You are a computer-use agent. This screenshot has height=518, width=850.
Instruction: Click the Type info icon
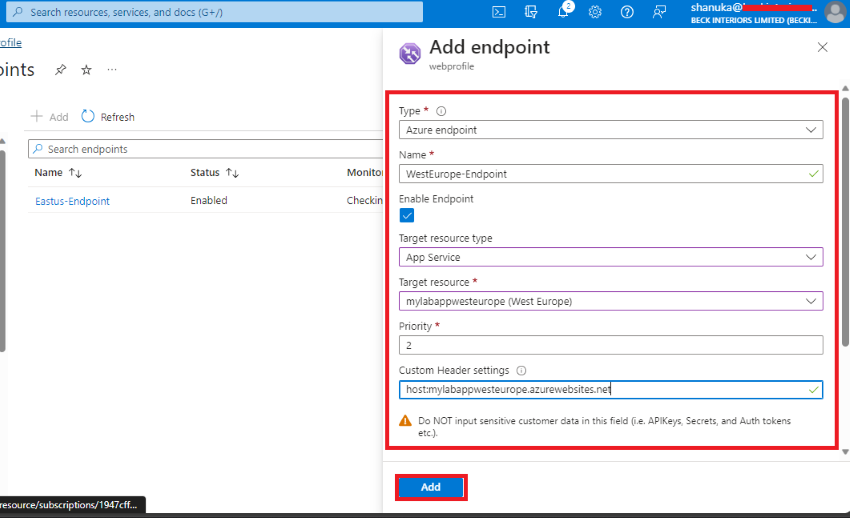click(x=441, y=111)
